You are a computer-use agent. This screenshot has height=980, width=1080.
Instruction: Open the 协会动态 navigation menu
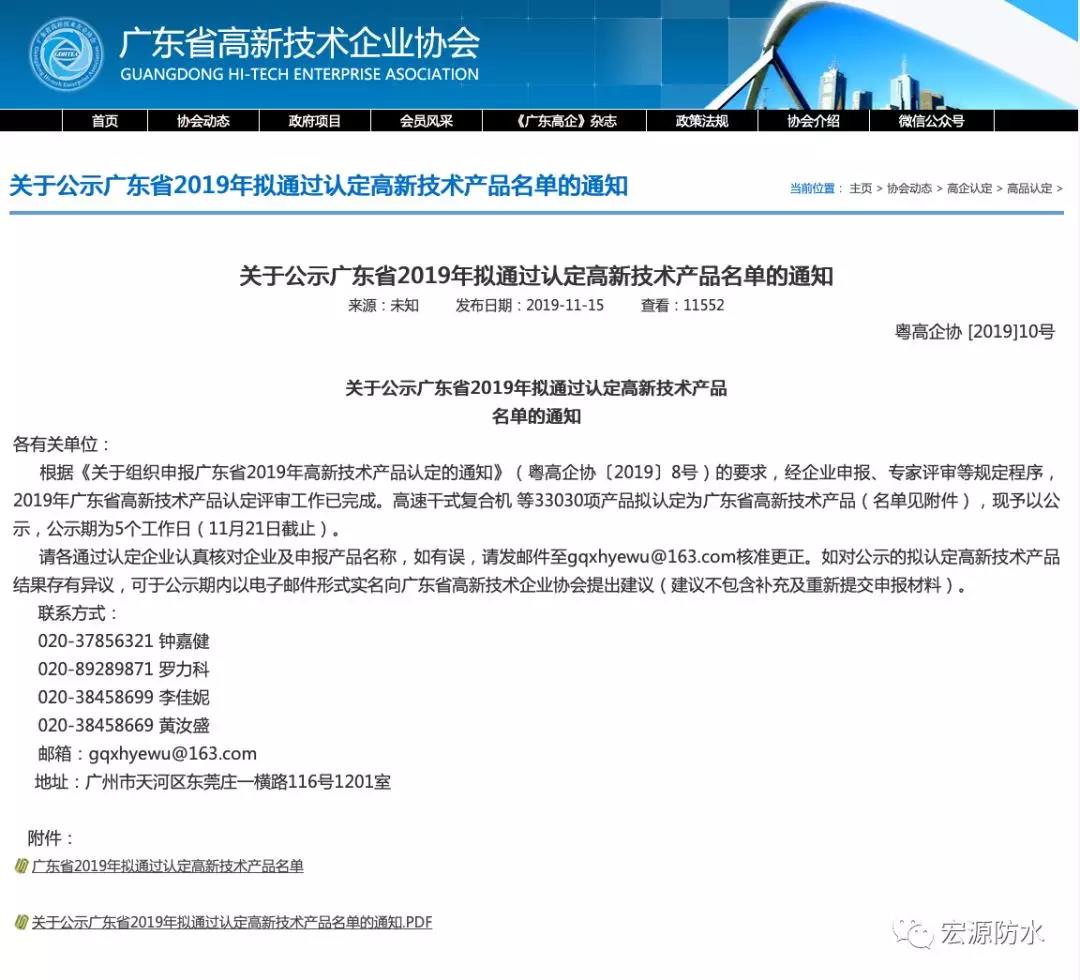(203, 121)
